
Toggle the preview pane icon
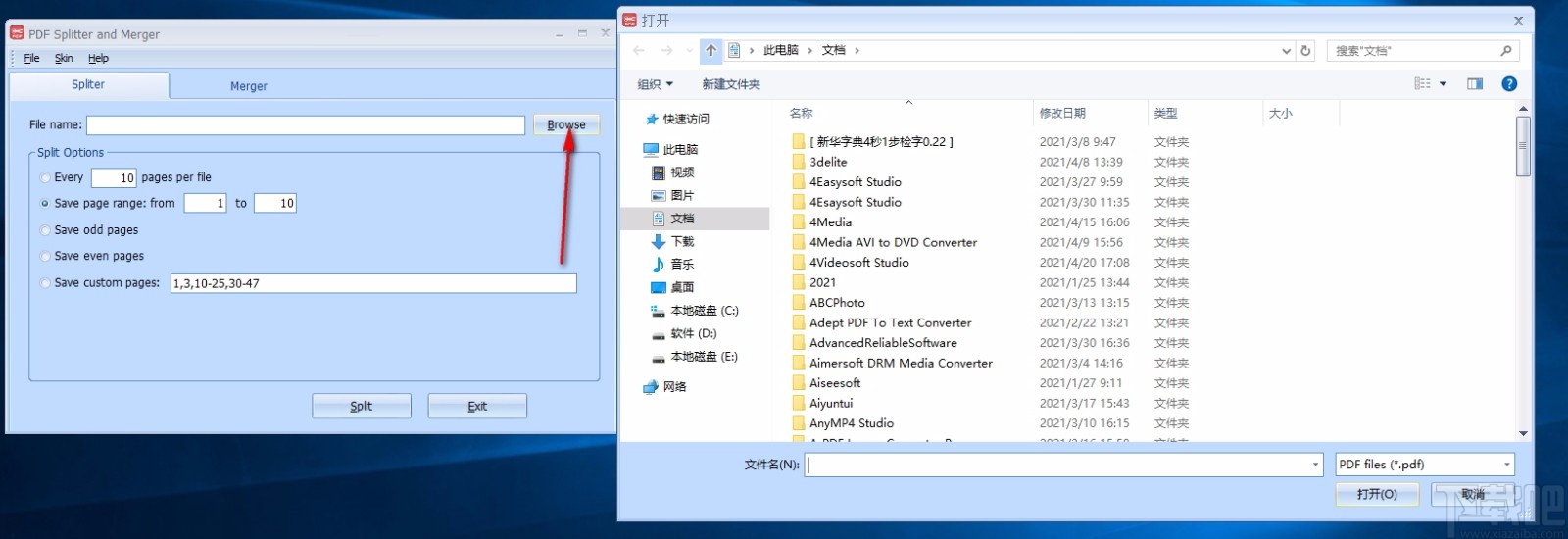point(1475,84)
